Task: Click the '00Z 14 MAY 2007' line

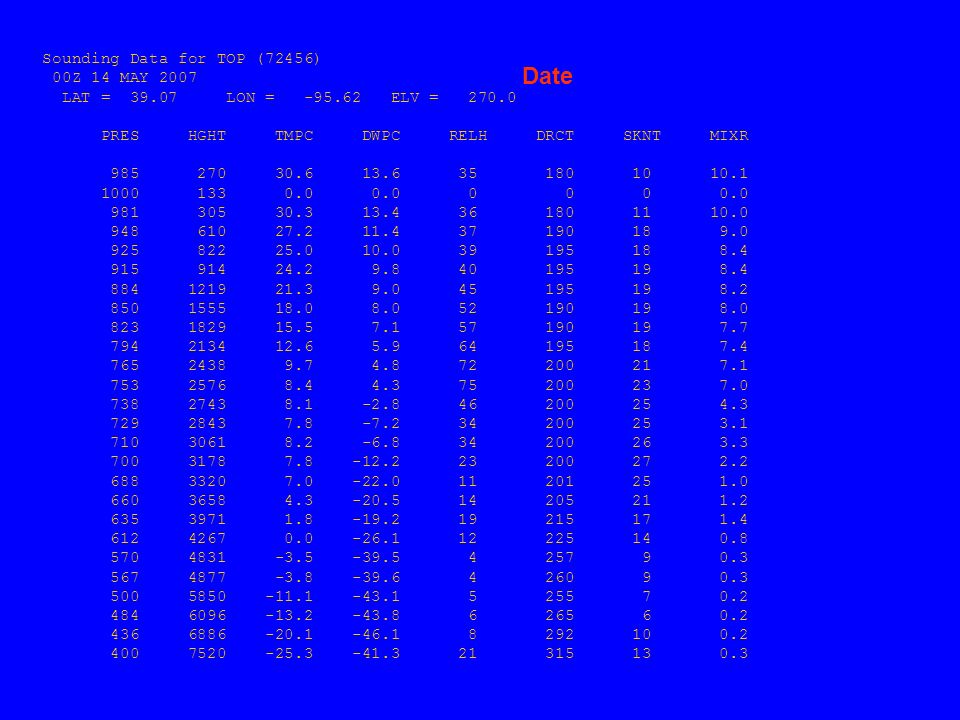Action: click(125, 78)
